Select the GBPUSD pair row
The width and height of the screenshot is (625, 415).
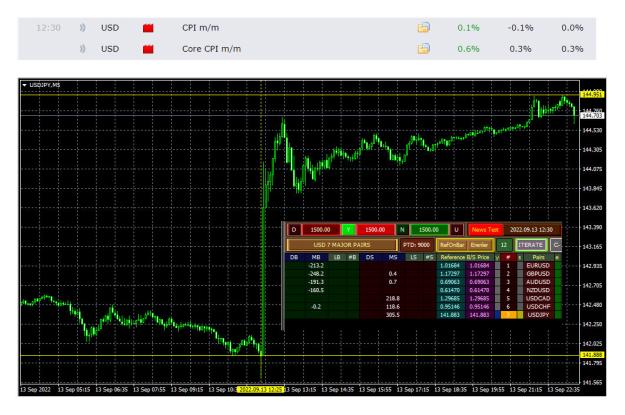coord(538,274)
